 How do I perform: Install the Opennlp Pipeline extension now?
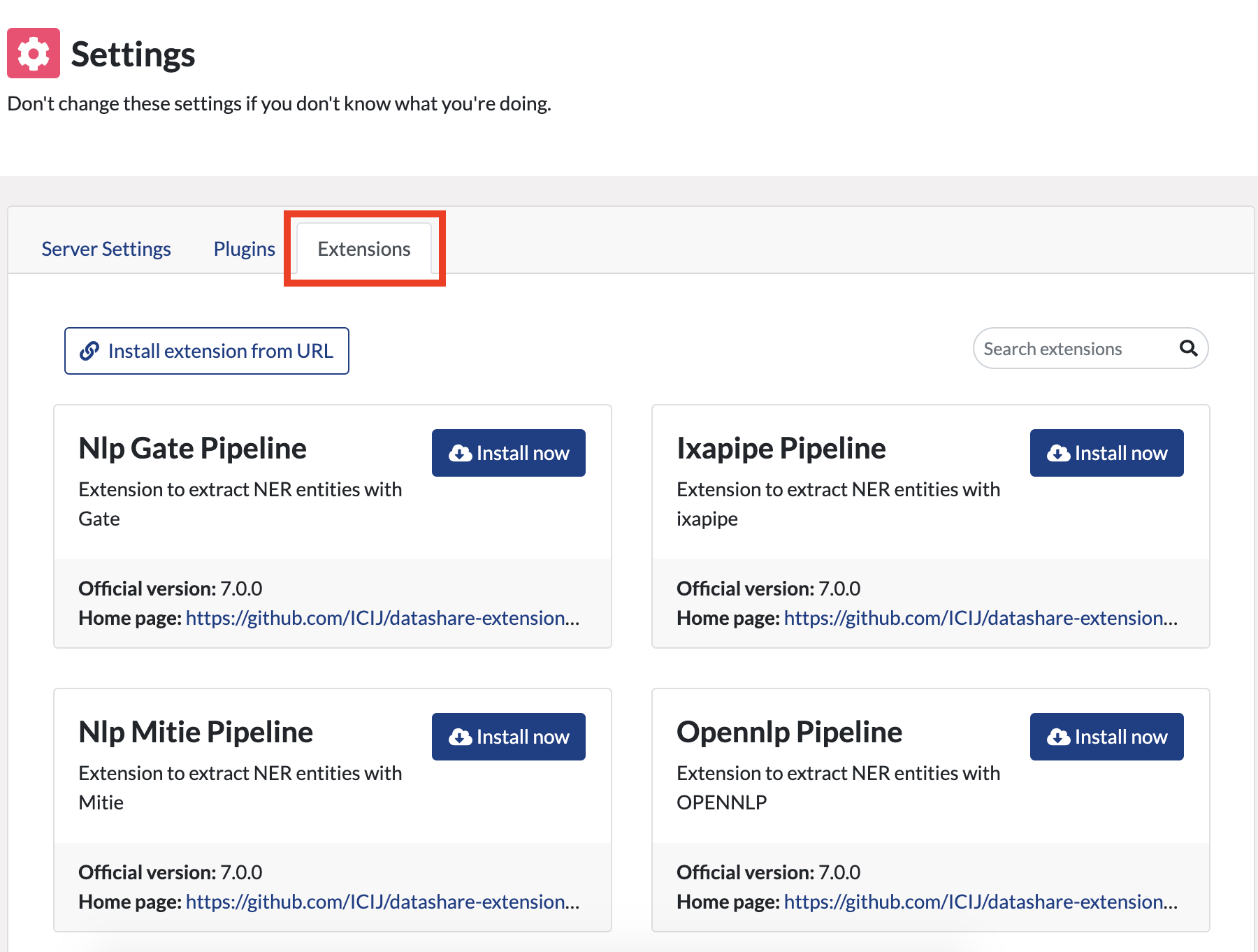point(1107,737)
